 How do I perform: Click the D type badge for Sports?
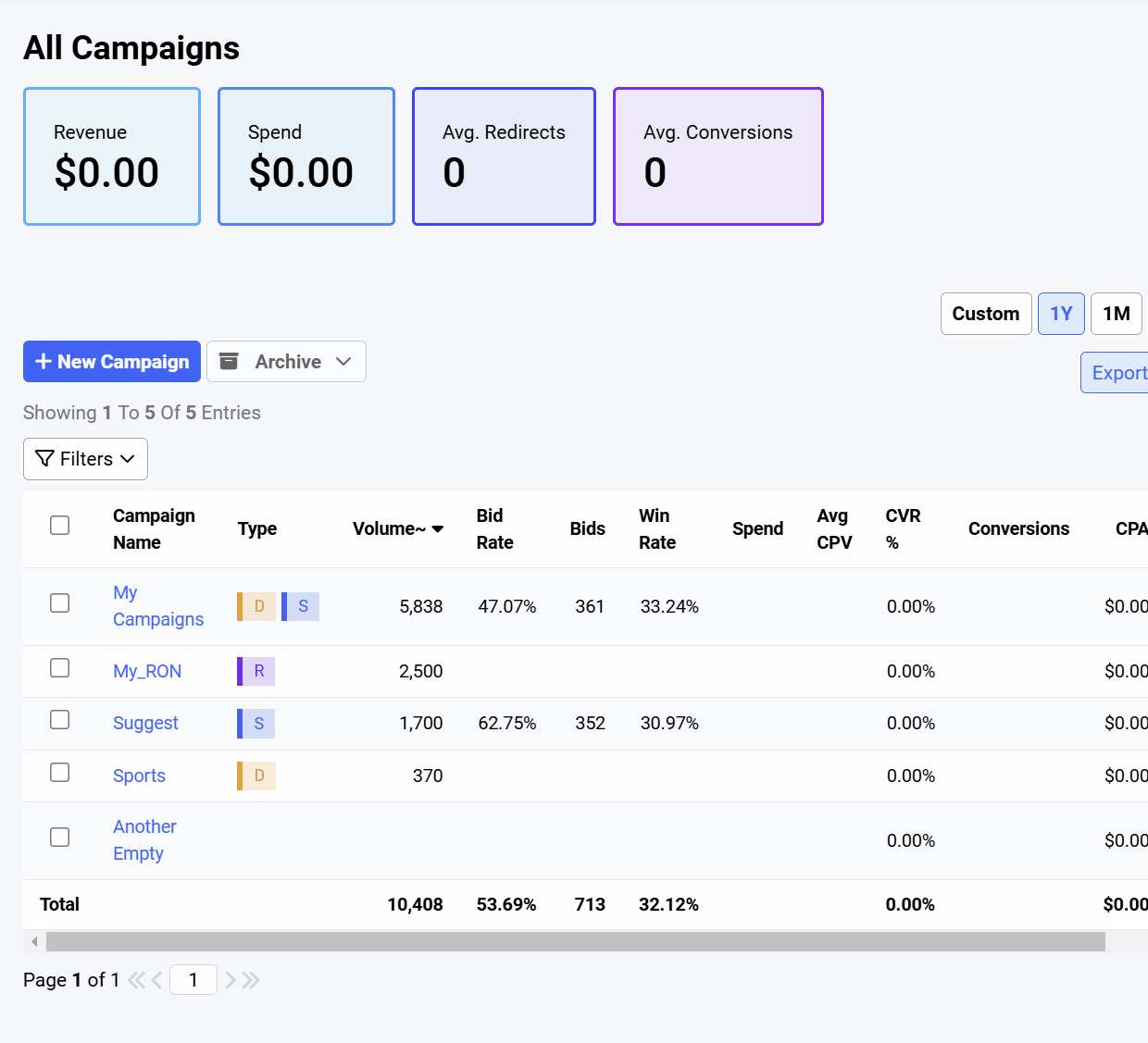257,776
